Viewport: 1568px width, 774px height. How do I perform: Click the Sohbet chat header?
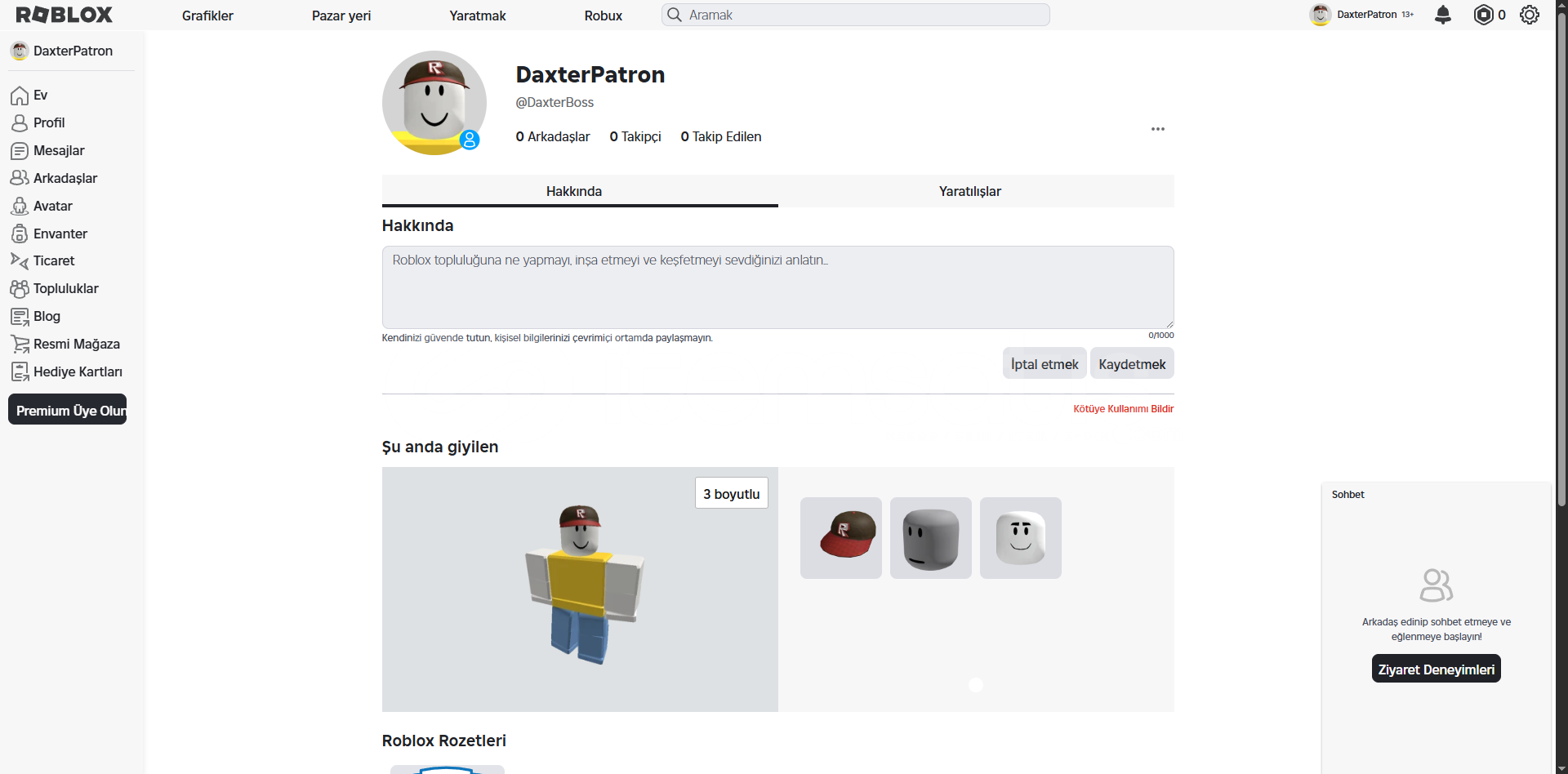pyautogui.click(x=1436, y=495)
